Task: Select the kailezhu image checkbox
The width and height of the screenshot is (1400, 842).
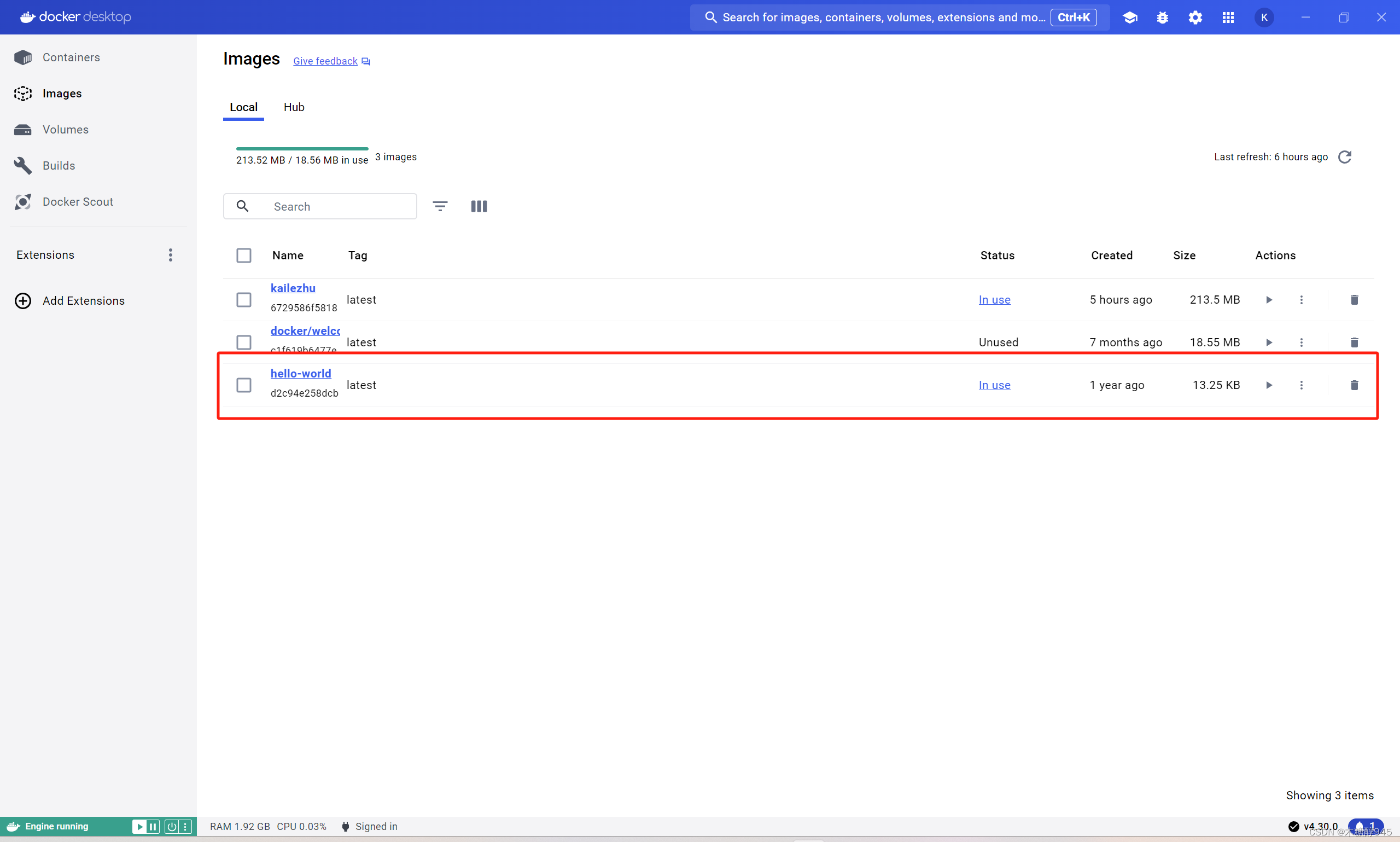Action: (x=244, y=300)
